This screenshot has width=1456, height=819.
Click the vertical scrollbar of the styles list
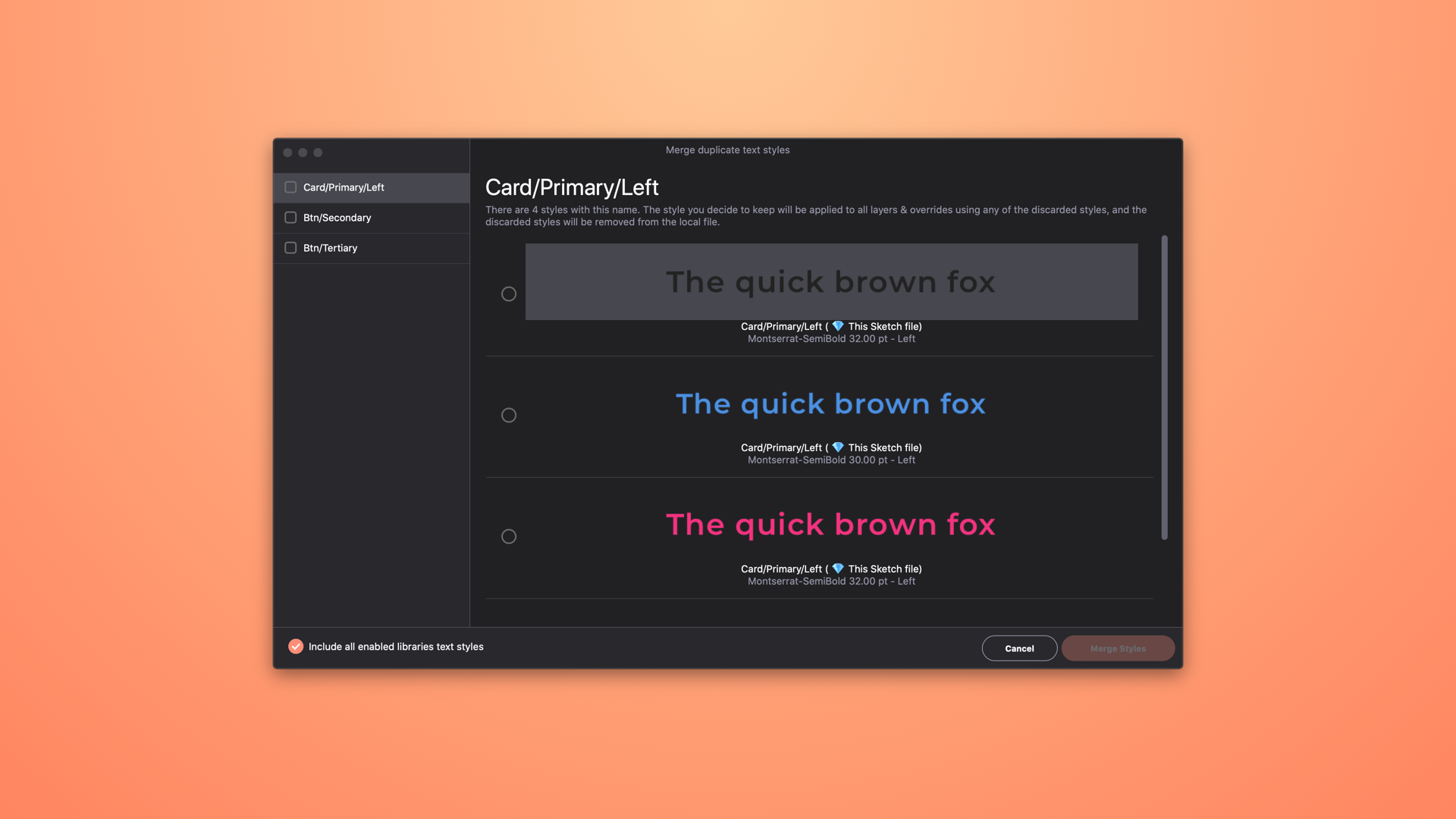pyautogui.click(x=1164, y=387)
